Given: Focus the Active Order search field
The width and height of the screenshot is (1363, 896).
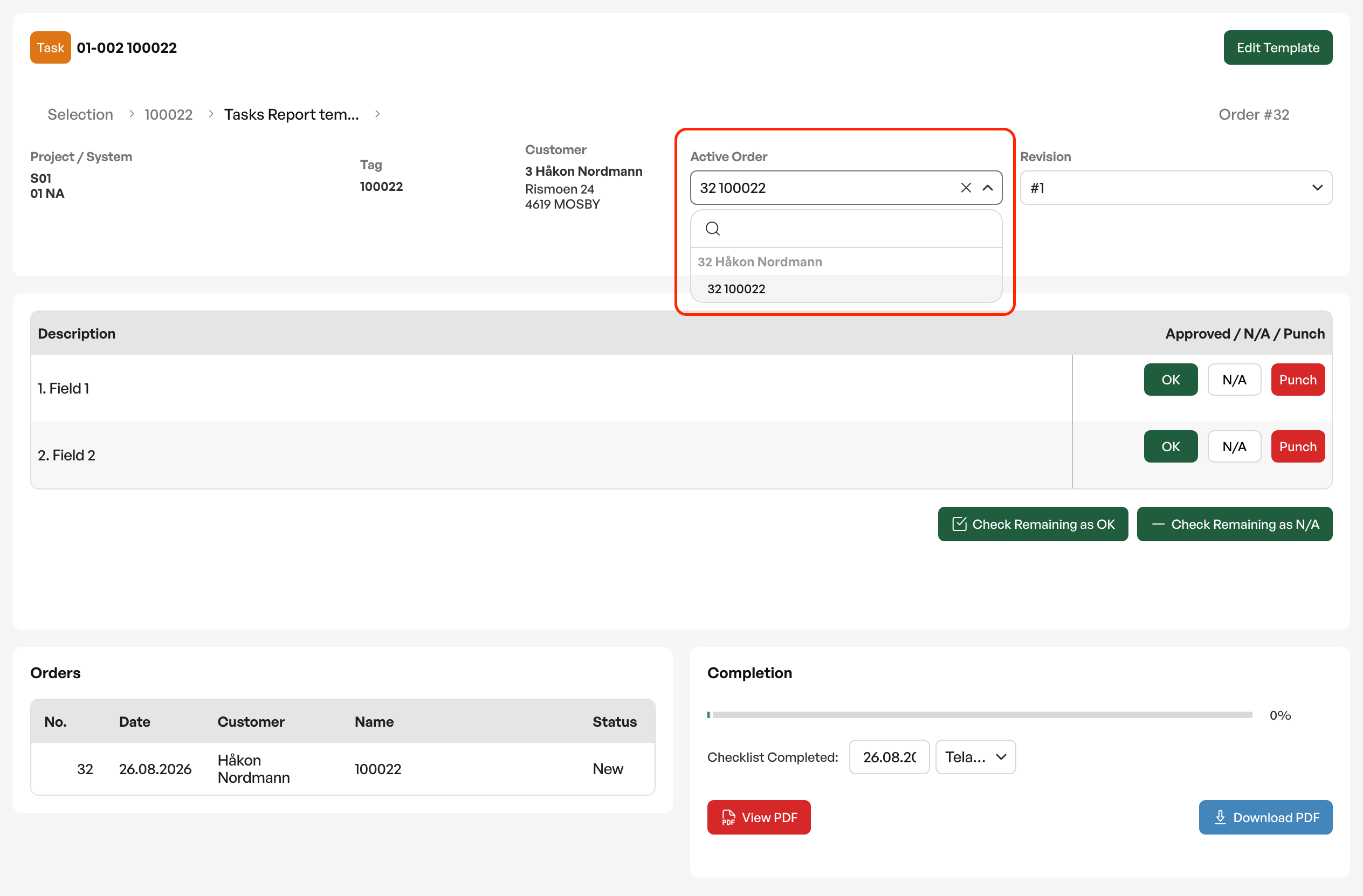Looking at the screenshot, I should (846, 229).
